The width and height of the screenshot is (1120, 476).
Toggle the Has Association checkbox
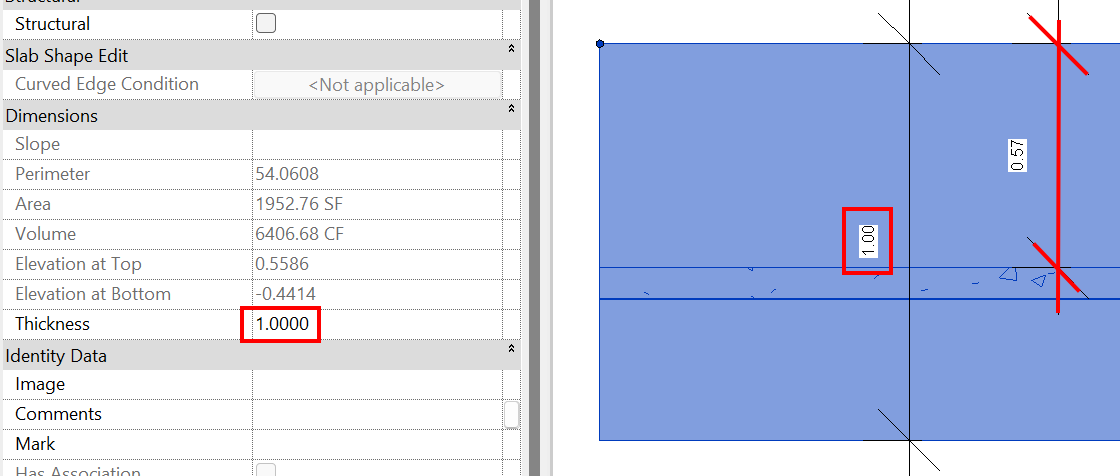coord(266,470)
